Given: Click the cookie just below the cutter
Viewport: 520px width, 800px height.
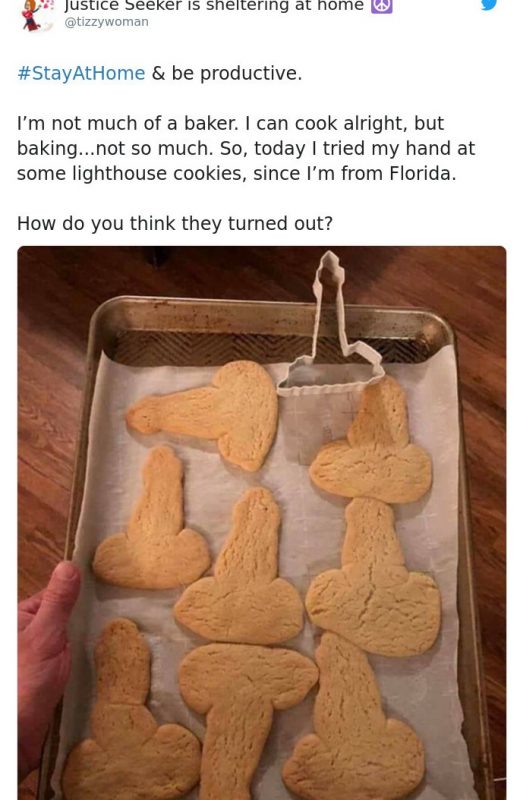Looking at the screenshot, I should click(x=372, y=443).
